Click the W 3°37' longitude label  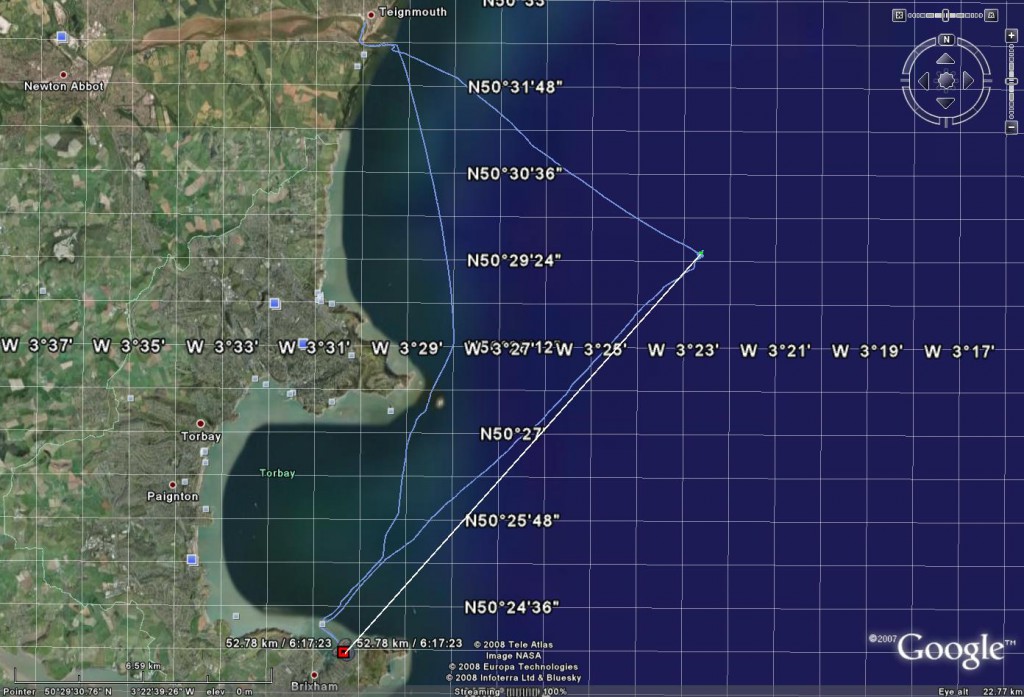click(x=37, y=346)
